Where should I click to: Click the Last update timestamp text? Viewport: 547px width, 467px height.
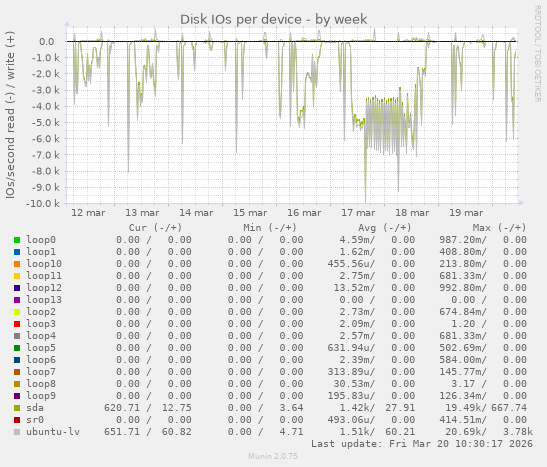(422, 444)
